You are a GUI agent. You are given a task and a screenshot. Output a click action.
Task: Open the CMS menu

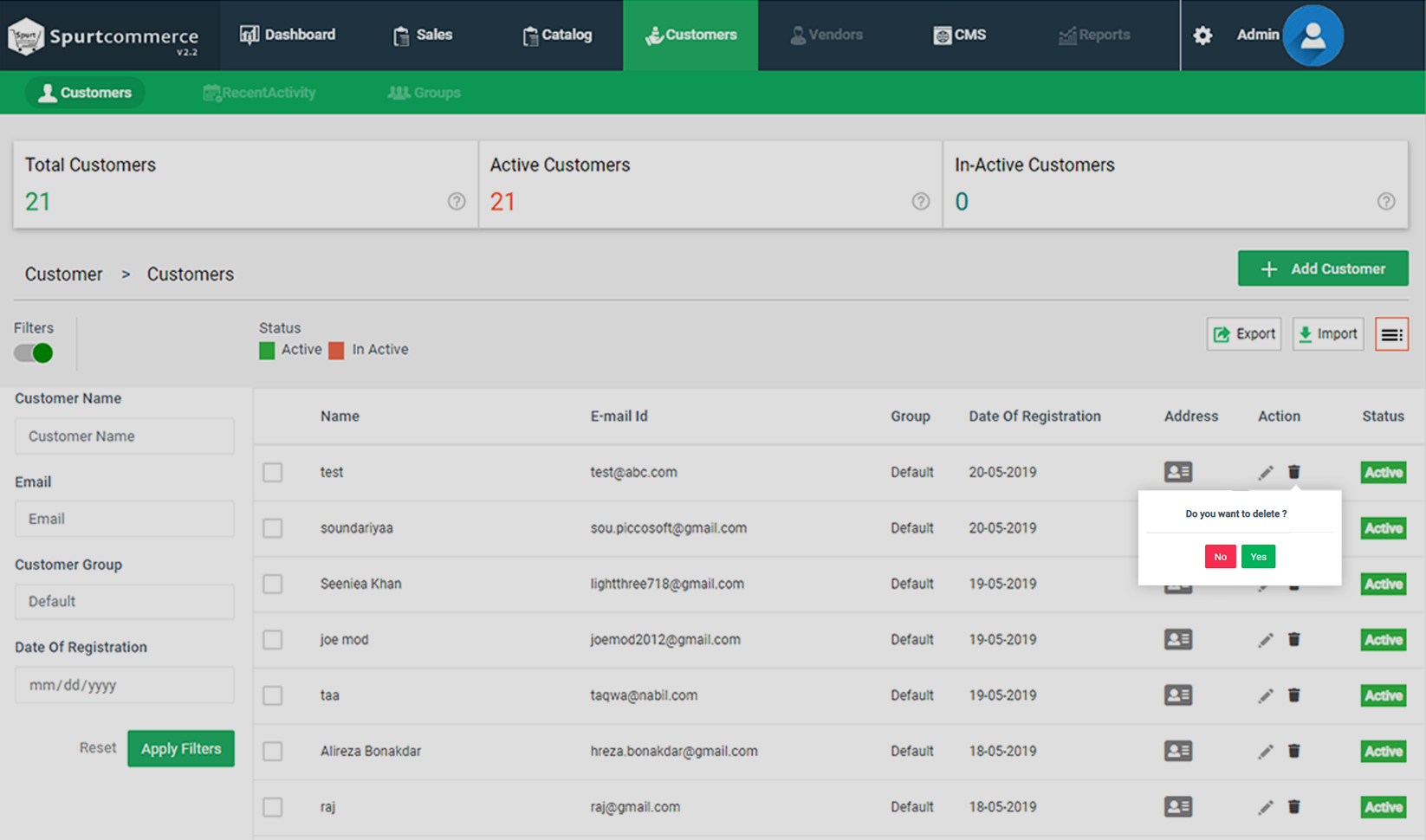click(x=960, y=35)
